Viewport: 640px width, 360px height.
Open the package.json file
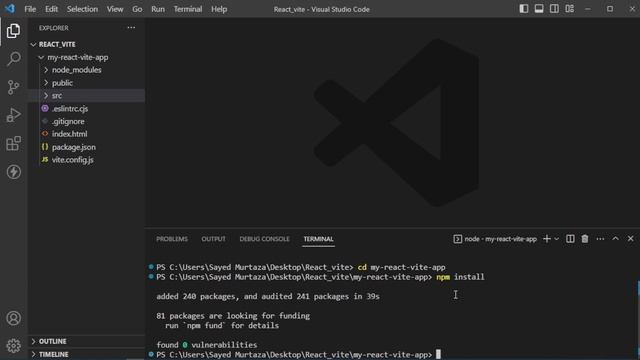tap(87, 147)
